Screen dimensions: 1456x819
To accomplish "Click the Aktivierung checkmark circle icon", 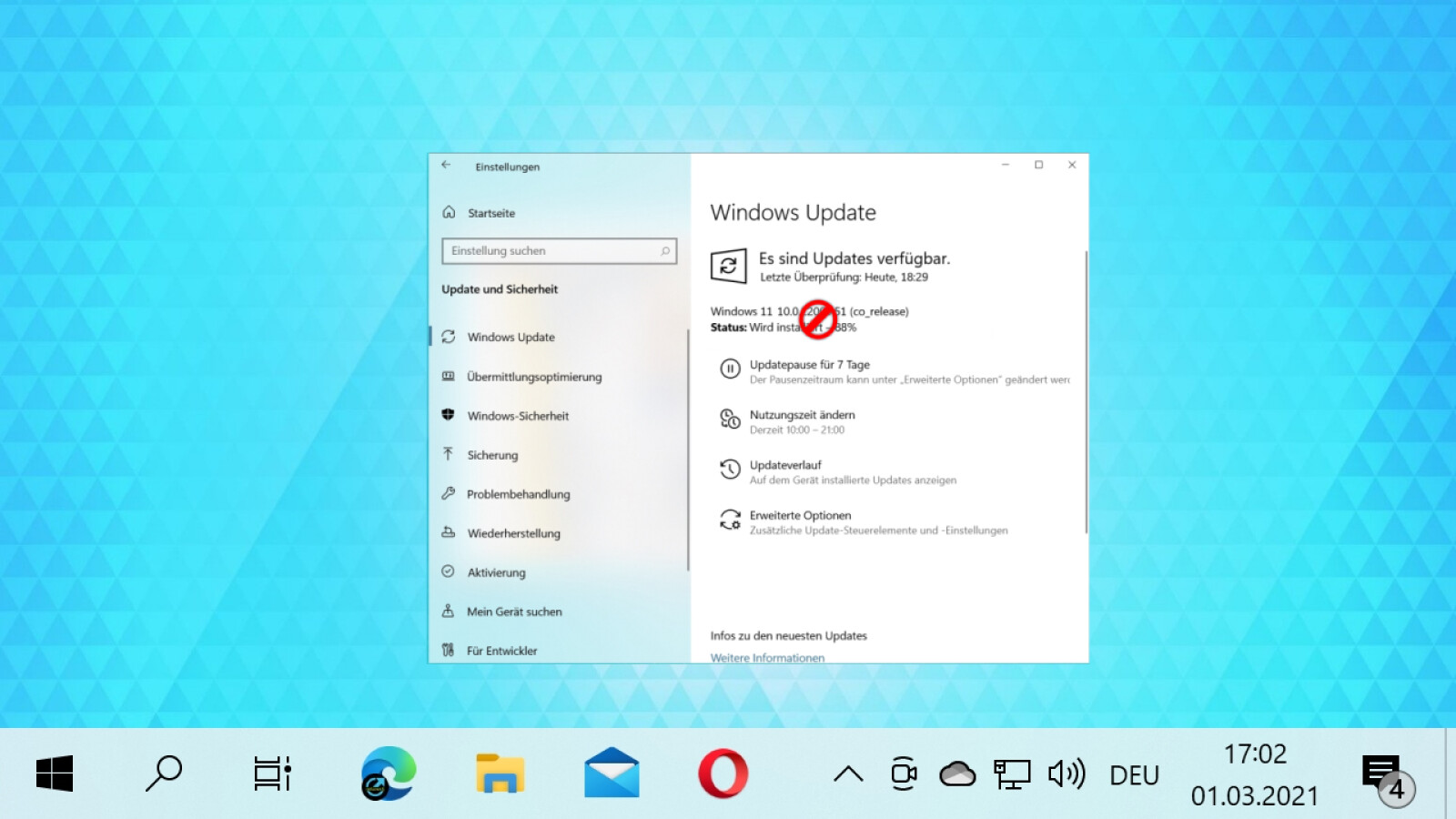I will point(448,571).
